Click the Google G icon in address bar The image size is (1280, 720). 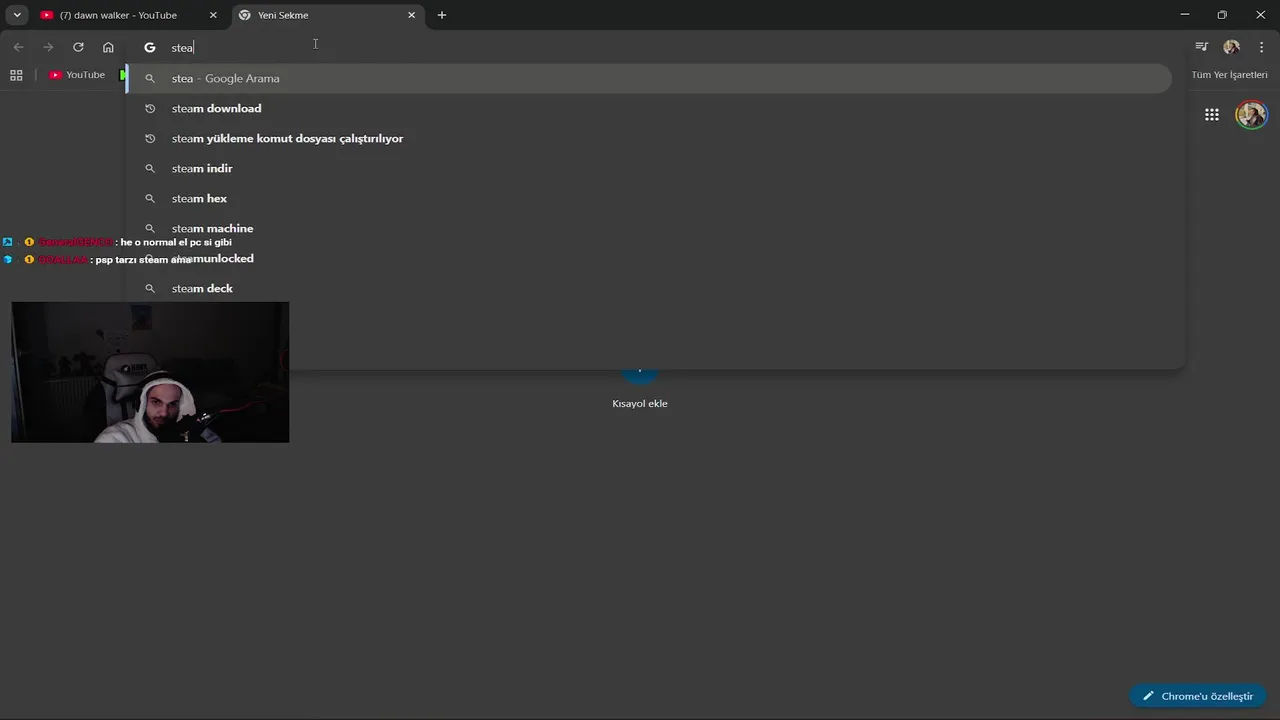(150, 47)
